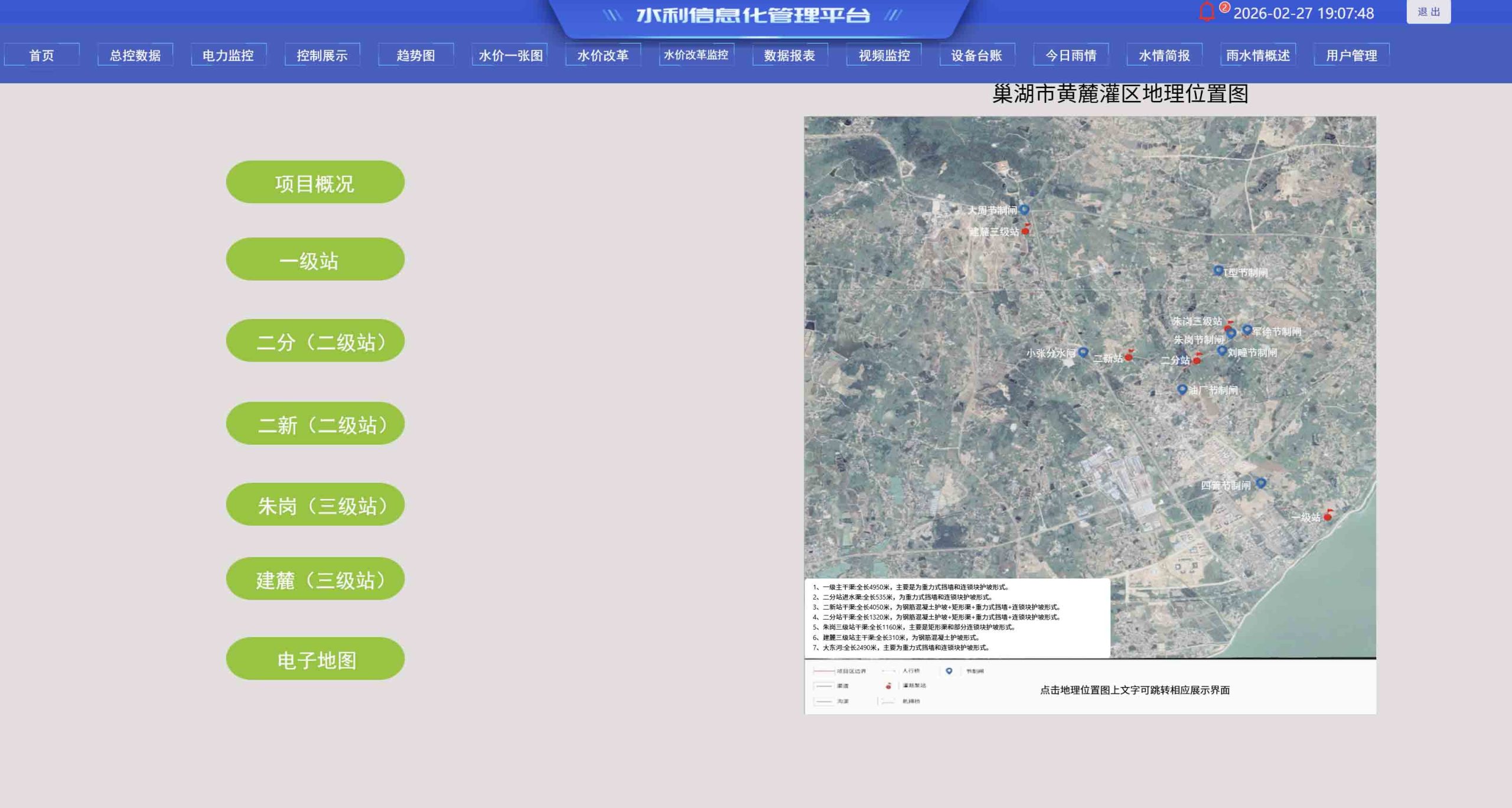Click the 刘疃节制闸 blue map pin
Screen dimensions: 1512x808
1221,351
